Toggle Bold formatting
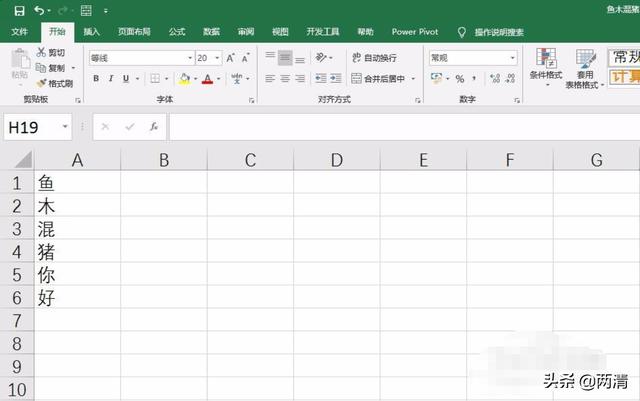This screenshot has height=401, width=640. coord(93,79)
